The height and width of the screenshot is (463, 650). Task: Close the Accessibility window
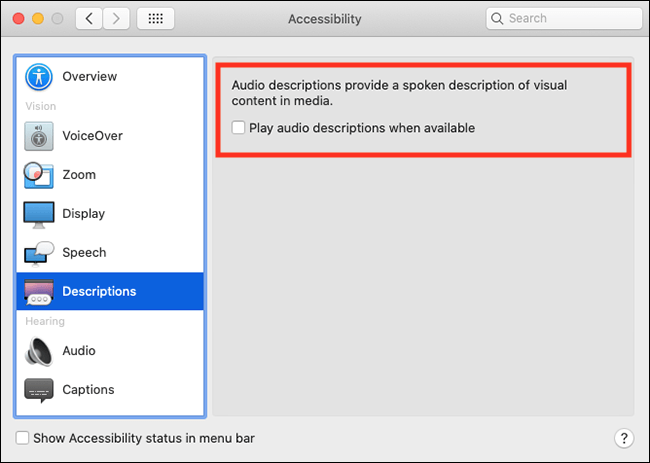point(20,19)
